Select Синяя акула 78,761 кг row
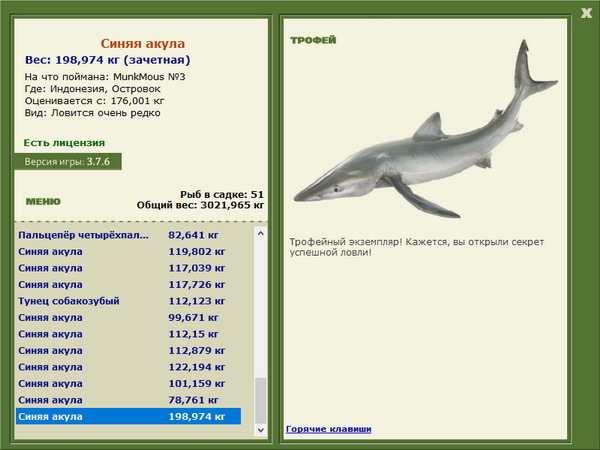 [x=129, y=399]
